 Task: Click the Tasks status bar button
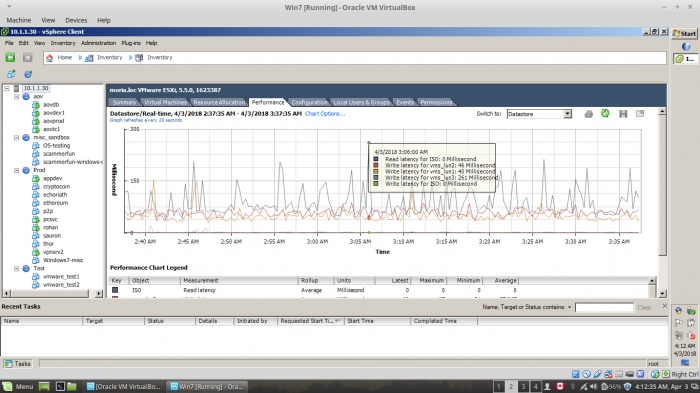pos(18,364)
